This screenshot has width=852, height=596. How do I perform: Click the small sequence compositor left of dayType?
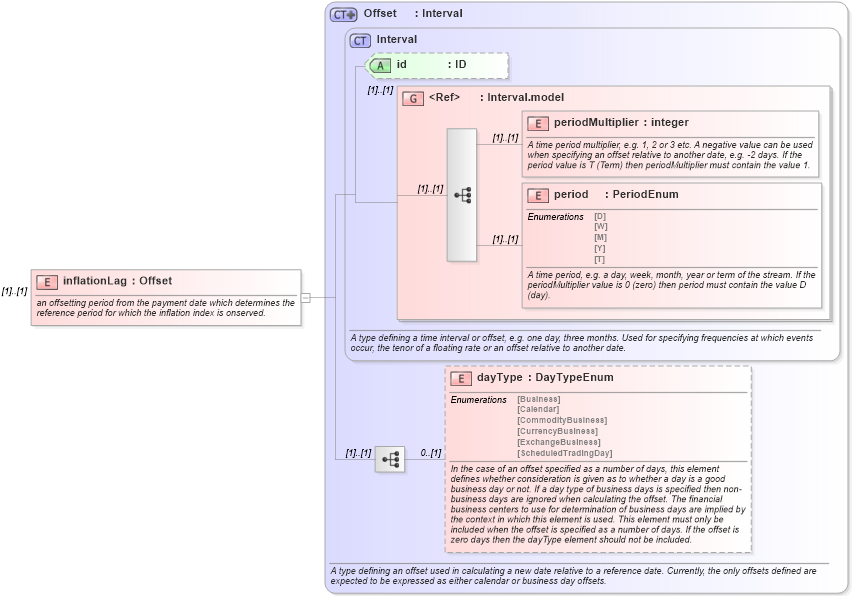(390, 460)
